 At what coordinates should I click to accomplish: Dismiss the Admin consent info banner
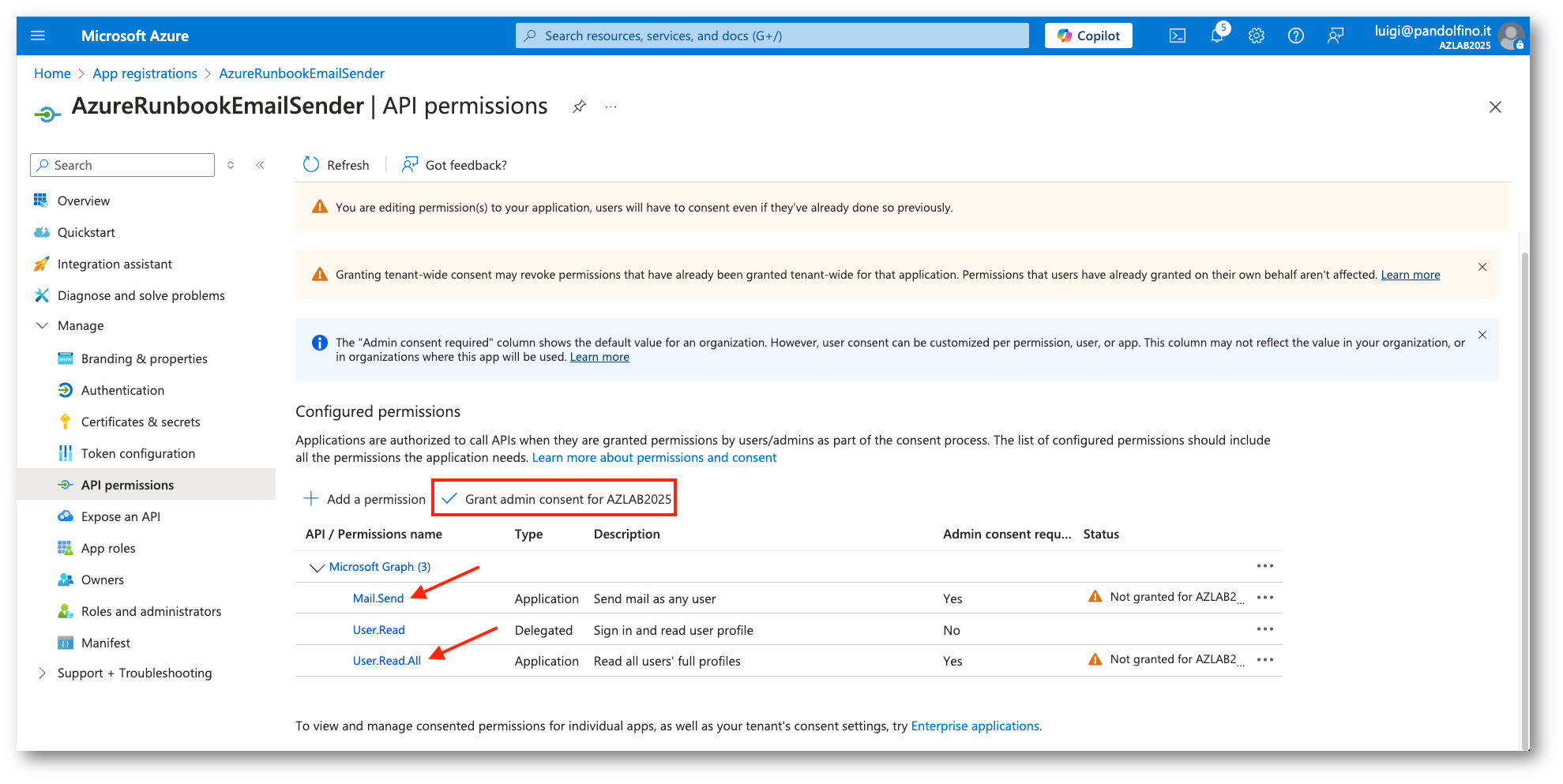pos(1482,335)
